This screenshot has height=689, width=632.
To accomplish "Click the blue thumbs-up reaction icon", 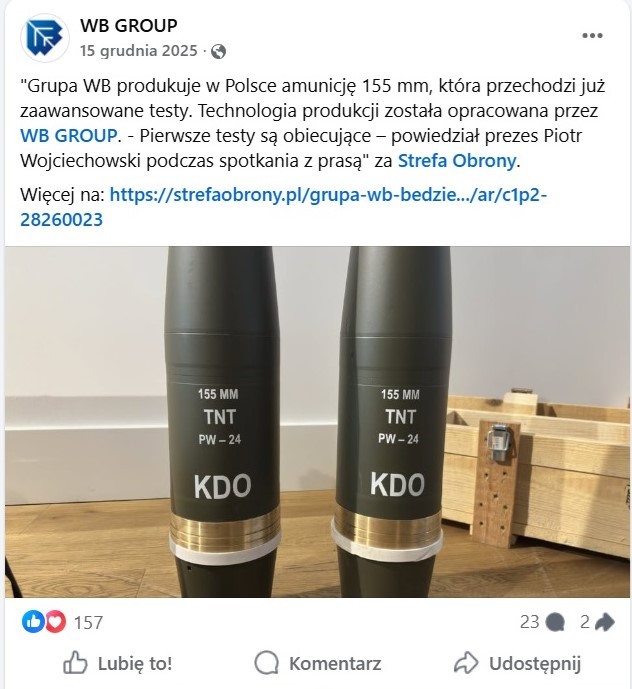I will [x=33, y=622].
